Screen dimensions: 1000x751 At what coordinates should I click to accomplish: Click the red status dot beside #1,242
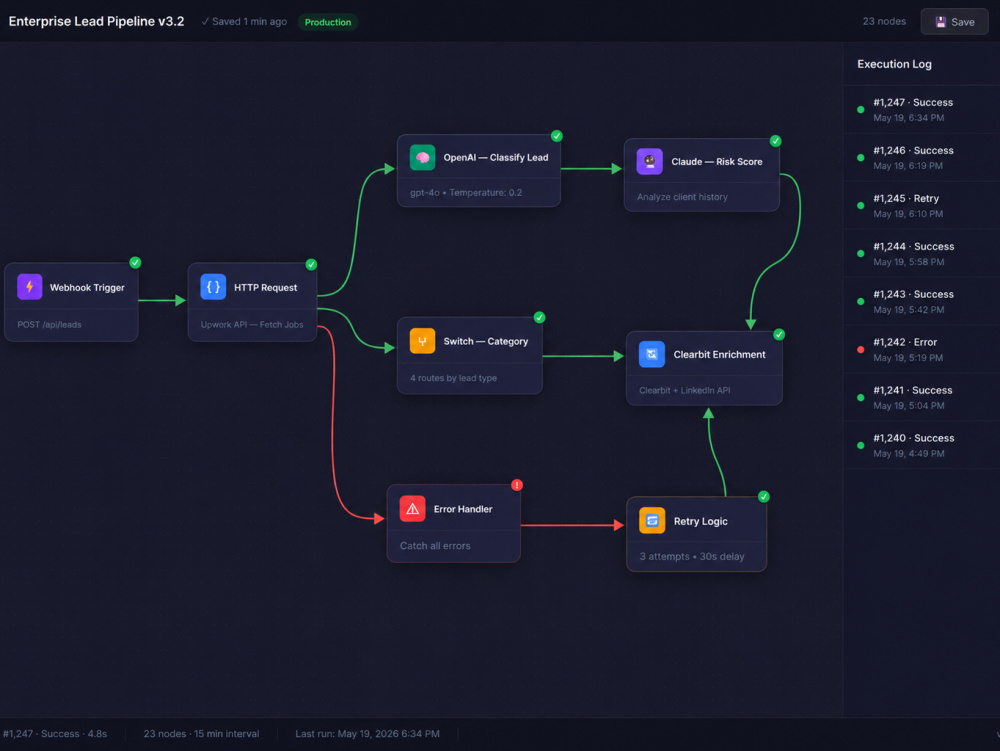tap(860, 349)
